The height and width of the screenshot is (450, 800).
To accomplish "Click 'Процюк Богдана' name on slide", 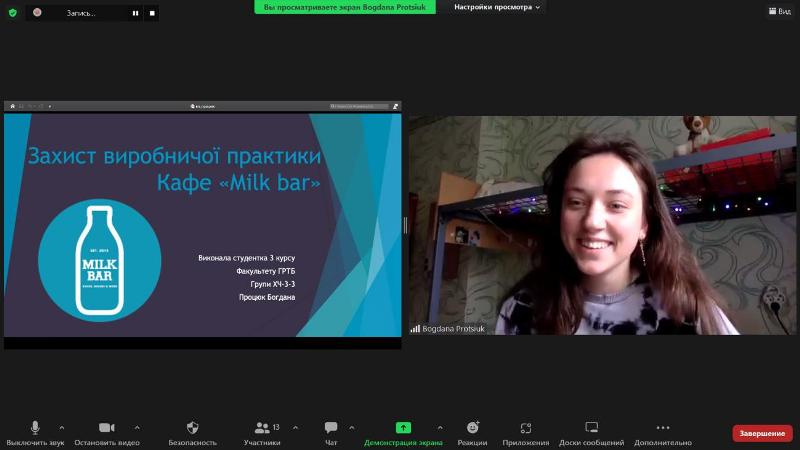I will (267, 297).
